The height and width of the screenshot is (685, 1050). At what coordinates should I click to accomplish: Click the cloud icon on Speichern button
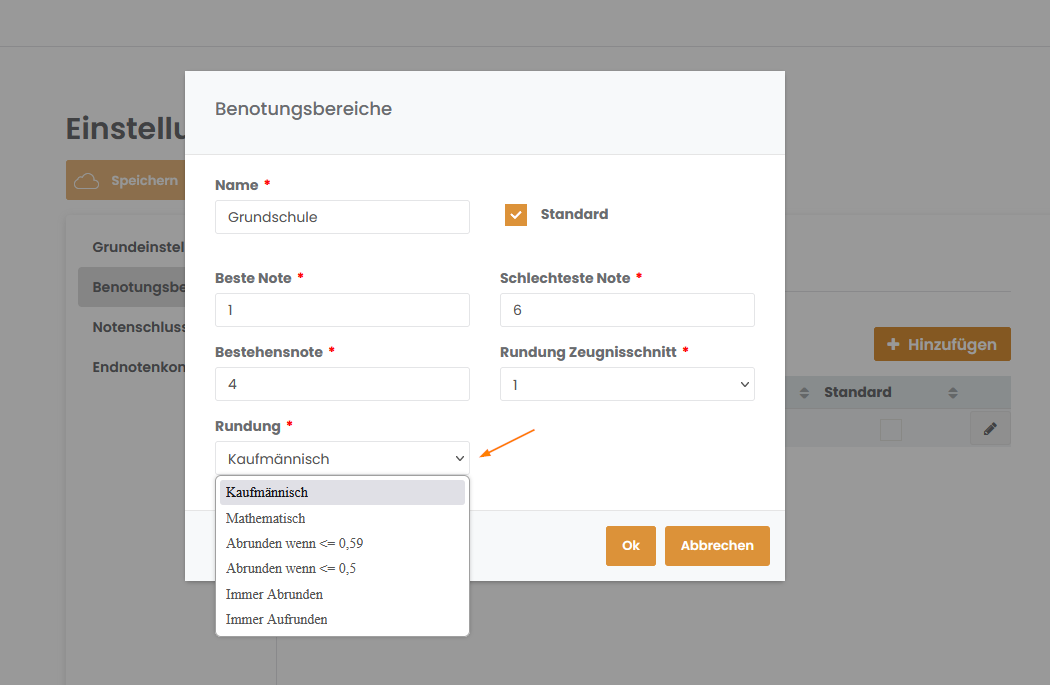[86, 181]
